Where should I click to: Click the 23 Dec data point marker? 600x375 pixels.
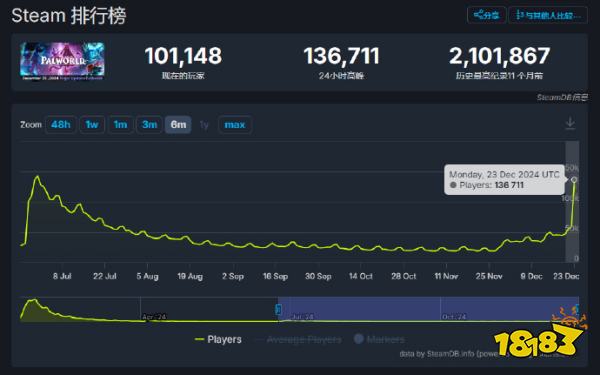pos(574,179)
